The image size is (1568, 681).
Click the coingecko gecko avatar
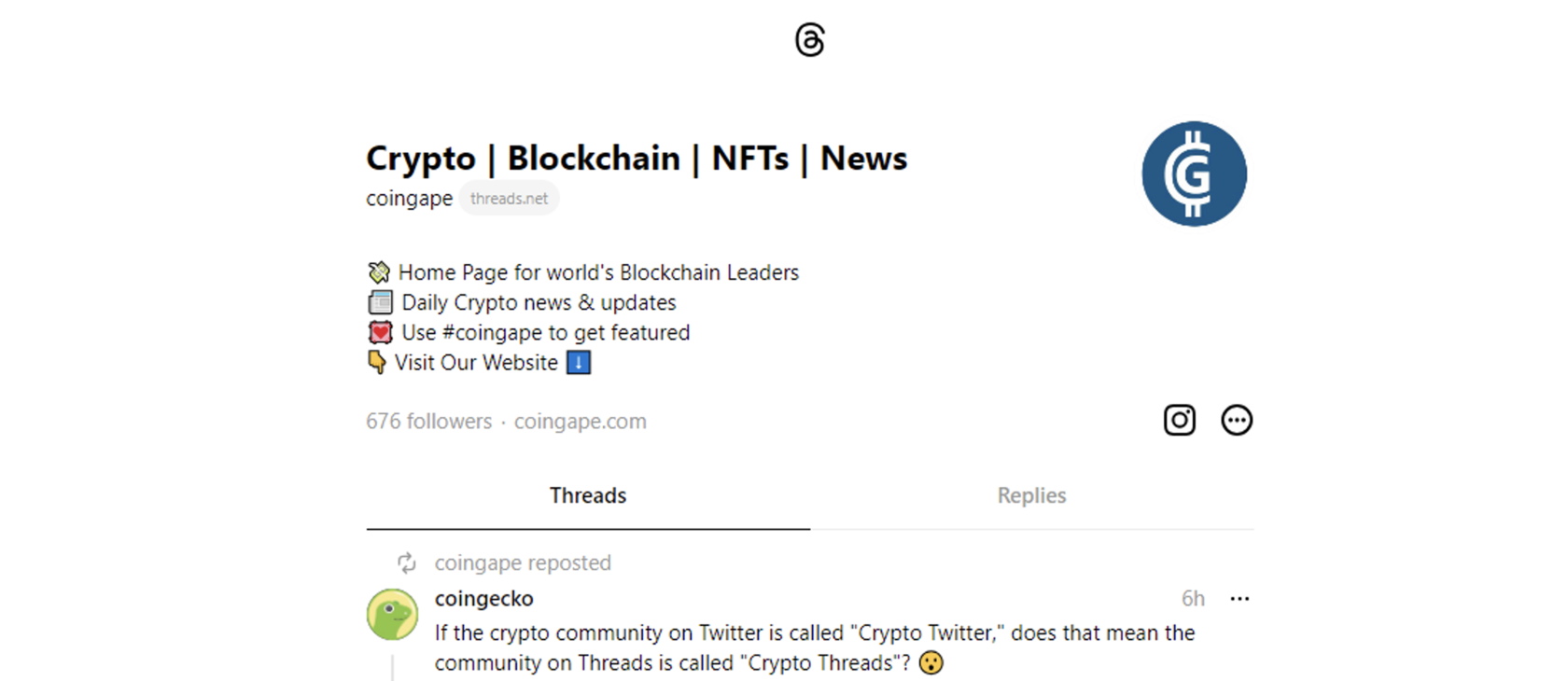coord(392,614)
